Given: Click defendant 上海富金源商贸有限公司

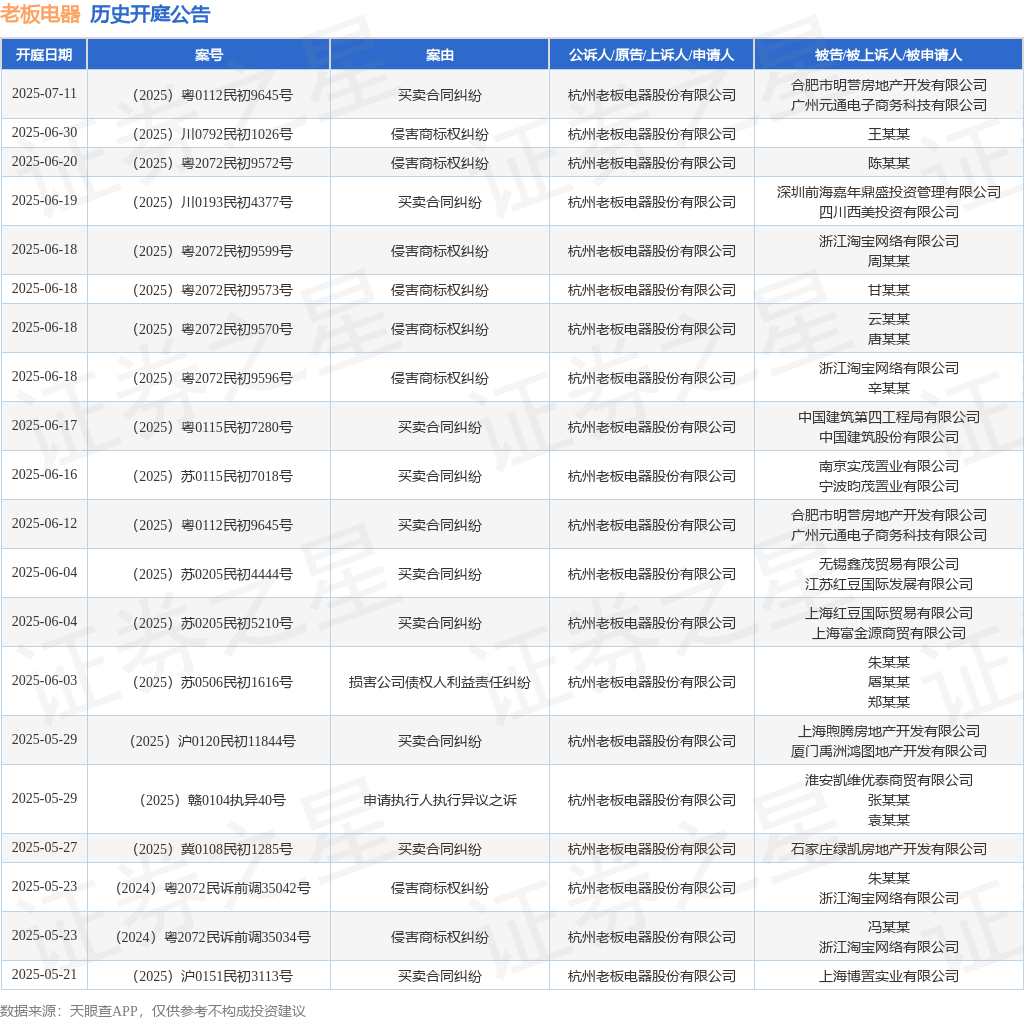Looking at the screenshot, I should (889, 633).
